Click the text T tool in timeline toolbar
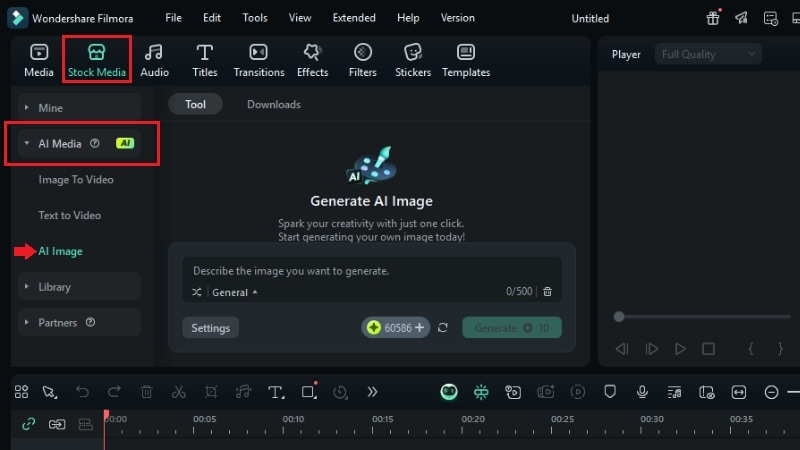The width and height of the screenshot is (800, 450). 276,392
